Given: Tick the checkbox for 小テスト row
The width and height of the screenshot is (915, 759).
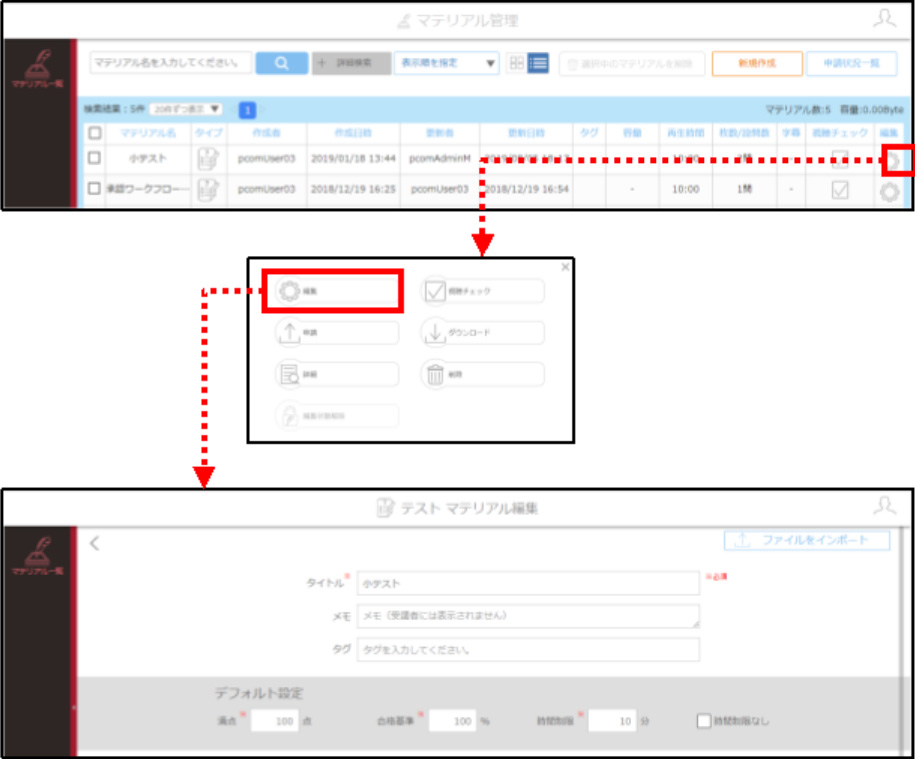Looking at the screenshot, I should 94,158.
